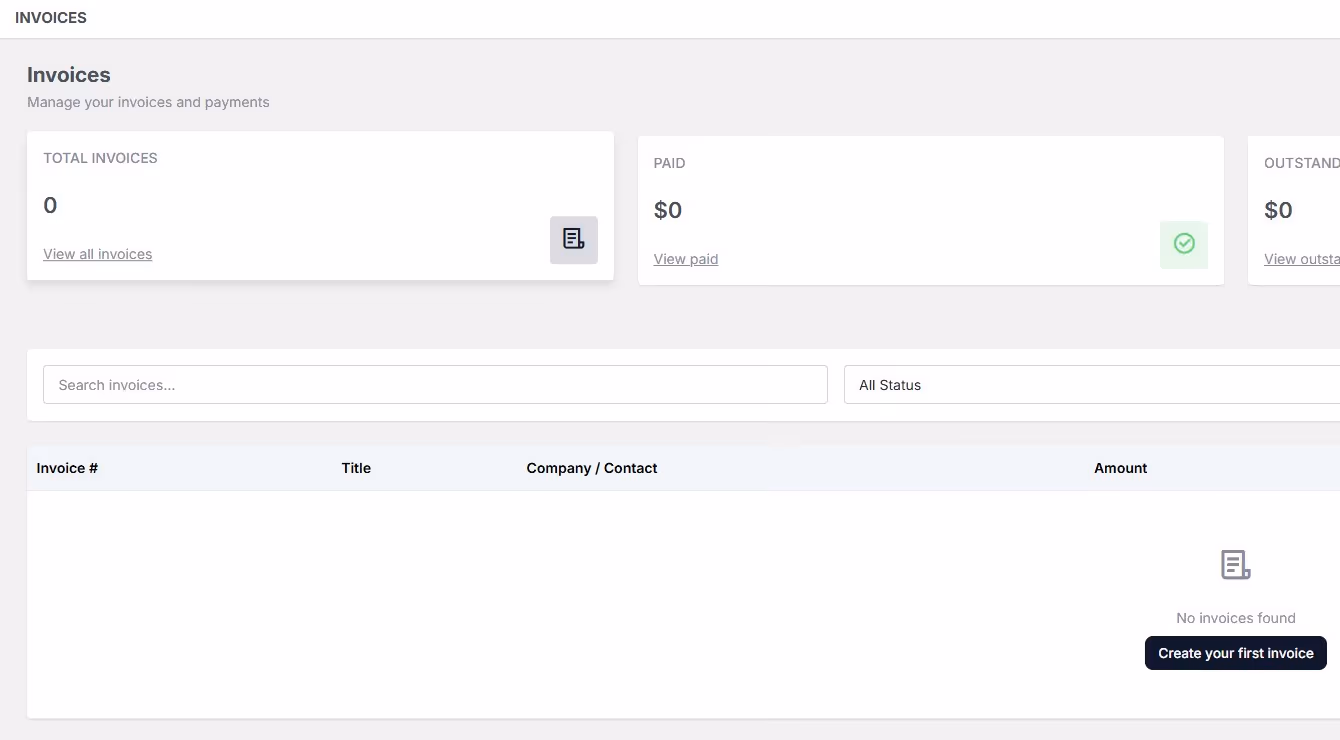Image resolution: width=1340 pixels, height=740 pixels.
Task: Sort by the Amount column header
Action: click(x=1120, y=468)
